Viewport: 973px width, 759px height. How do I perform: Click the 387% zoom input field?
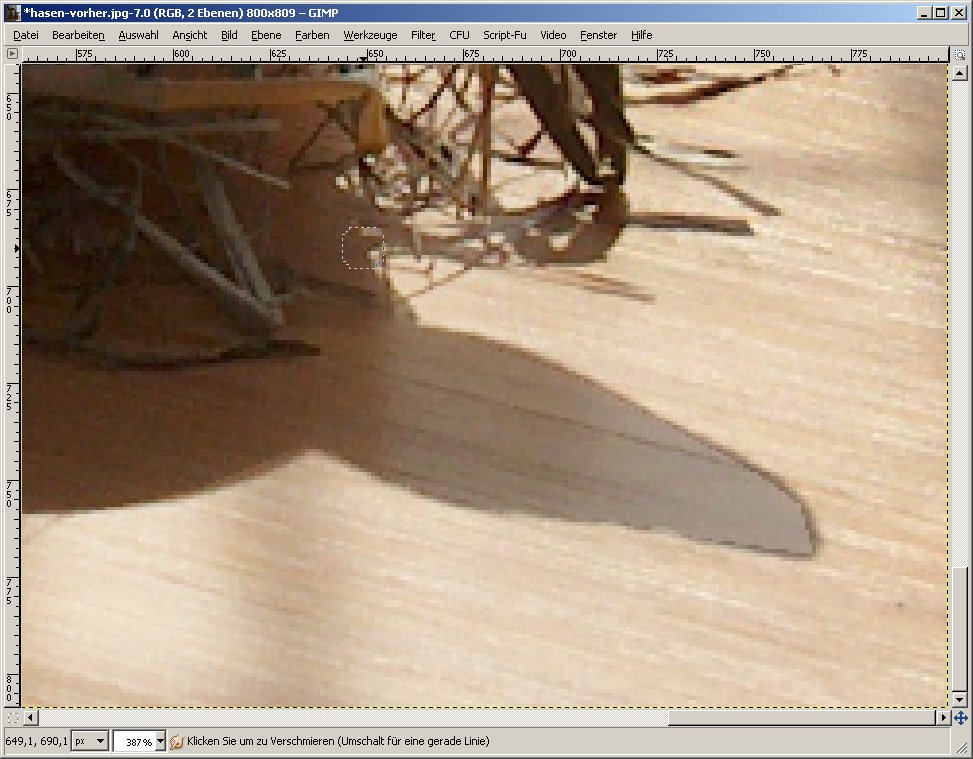(x=134, y=742)
